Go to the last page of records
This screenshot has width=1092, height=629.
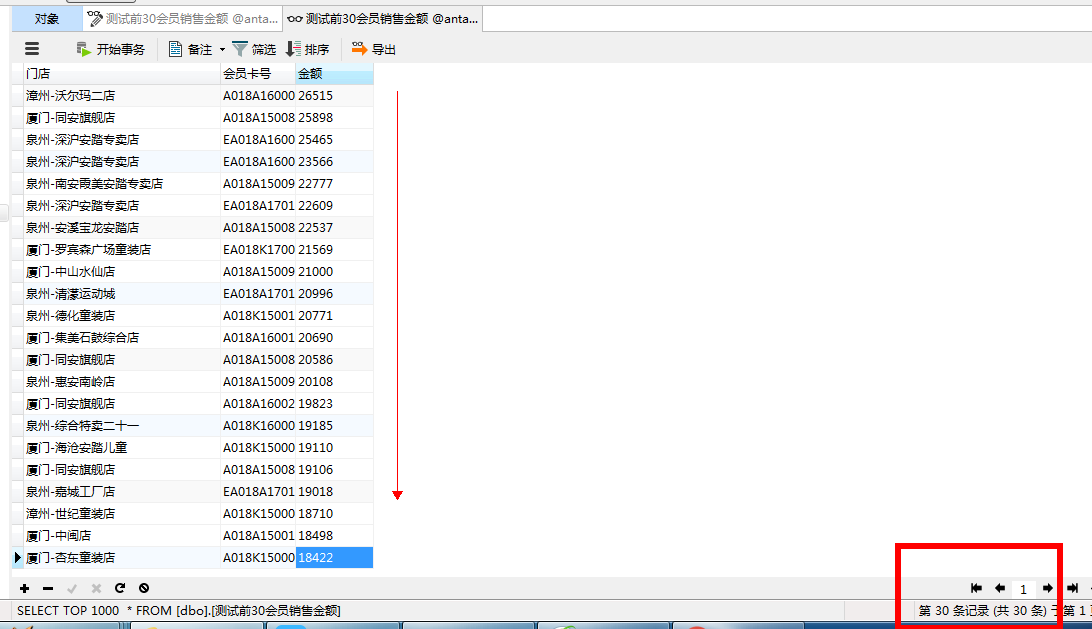1071,589
